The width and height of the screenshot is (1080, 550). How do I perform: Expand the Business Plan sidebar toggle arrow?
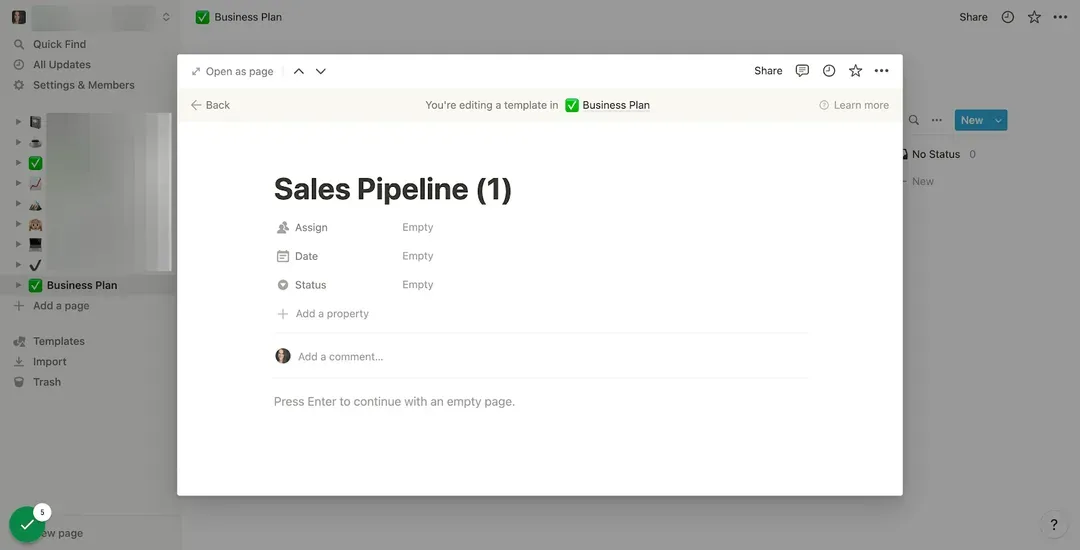[x=19, y=285]
